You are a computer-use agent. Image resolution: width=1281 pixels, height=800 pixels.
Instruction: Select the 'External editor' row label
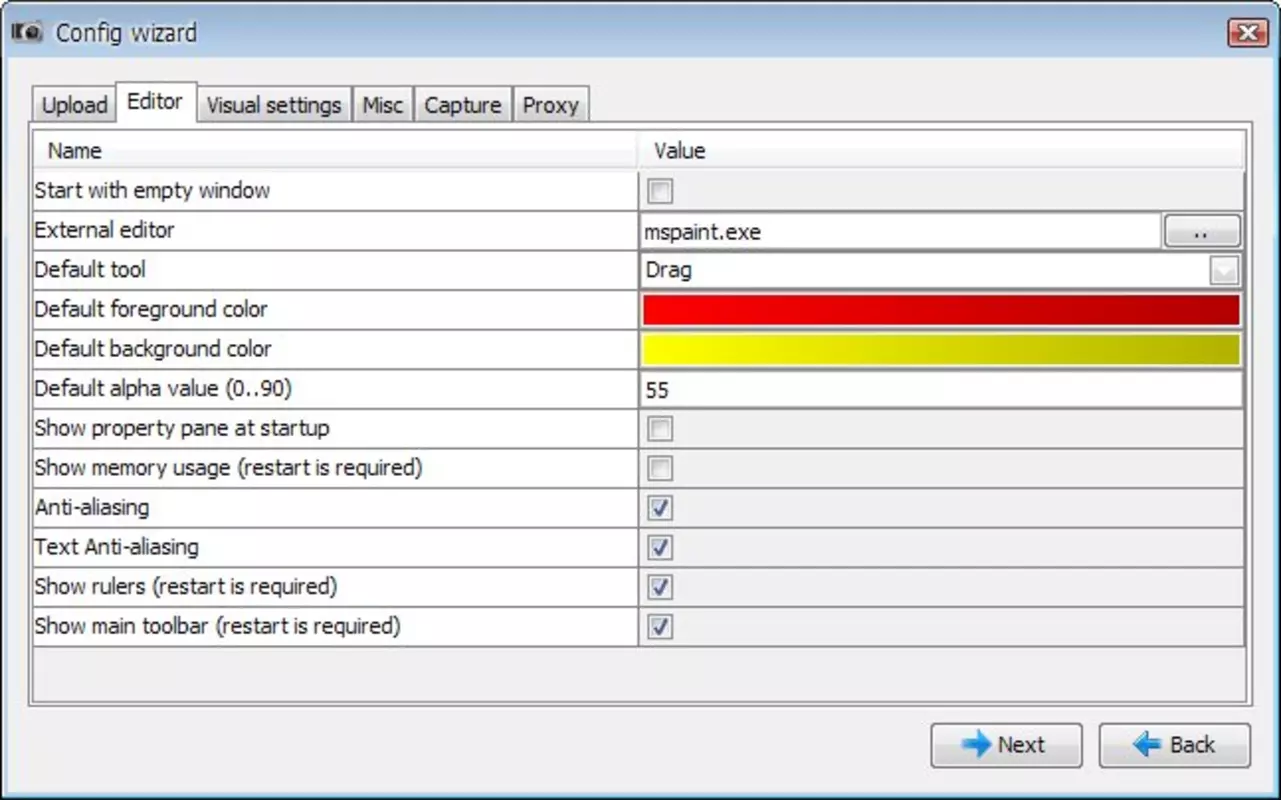(104, 230)
